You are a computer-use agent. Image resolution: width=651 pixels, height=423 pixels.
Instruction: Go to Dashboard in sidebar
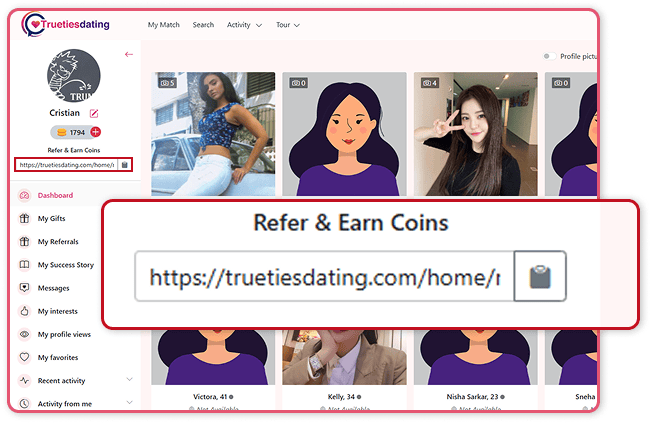coord(55,195)
